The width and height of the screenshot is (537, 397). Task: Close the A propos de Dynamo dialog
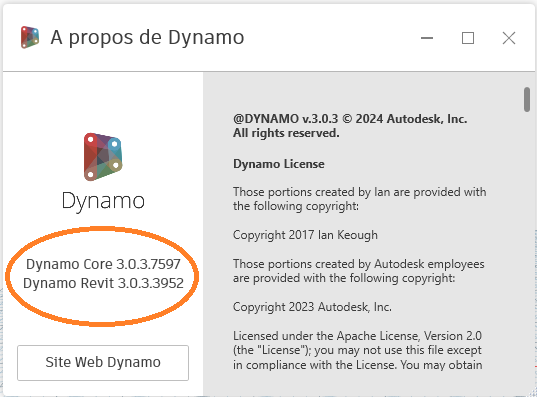(x=509, y=38)
